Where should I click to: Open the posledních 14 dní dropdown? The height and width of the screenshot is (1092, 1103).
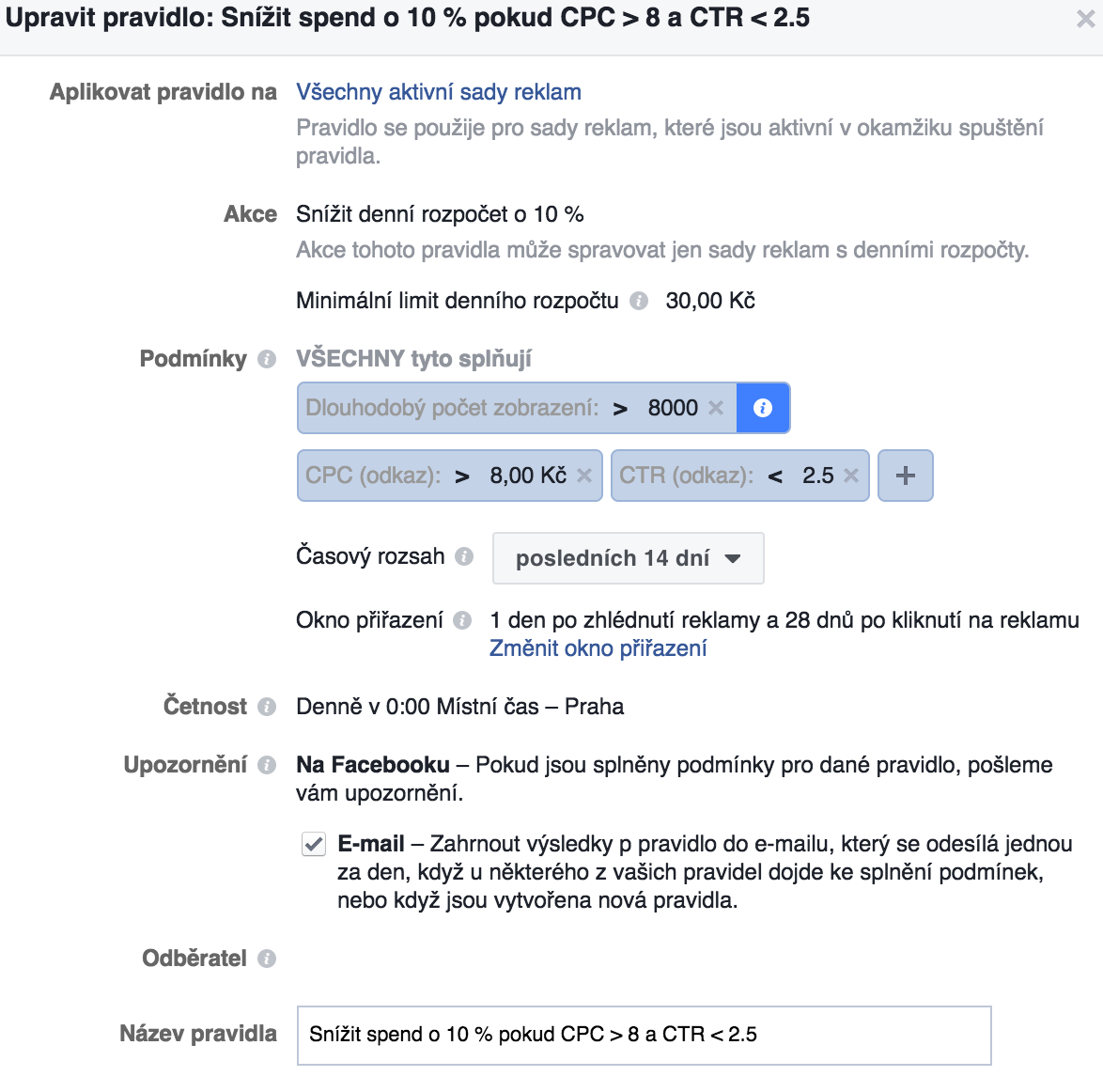pyautogui.click(x=629, y=558)
